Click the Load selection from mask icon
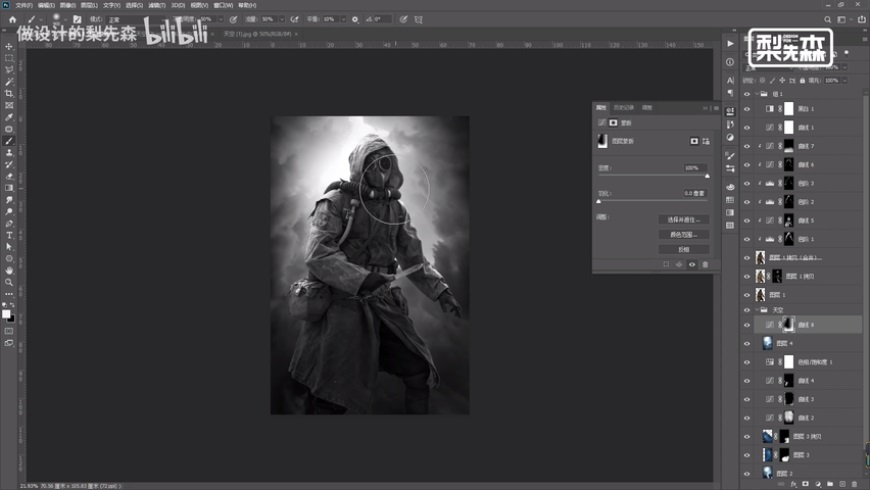This screenshot has height=490, width=870. 666,265
